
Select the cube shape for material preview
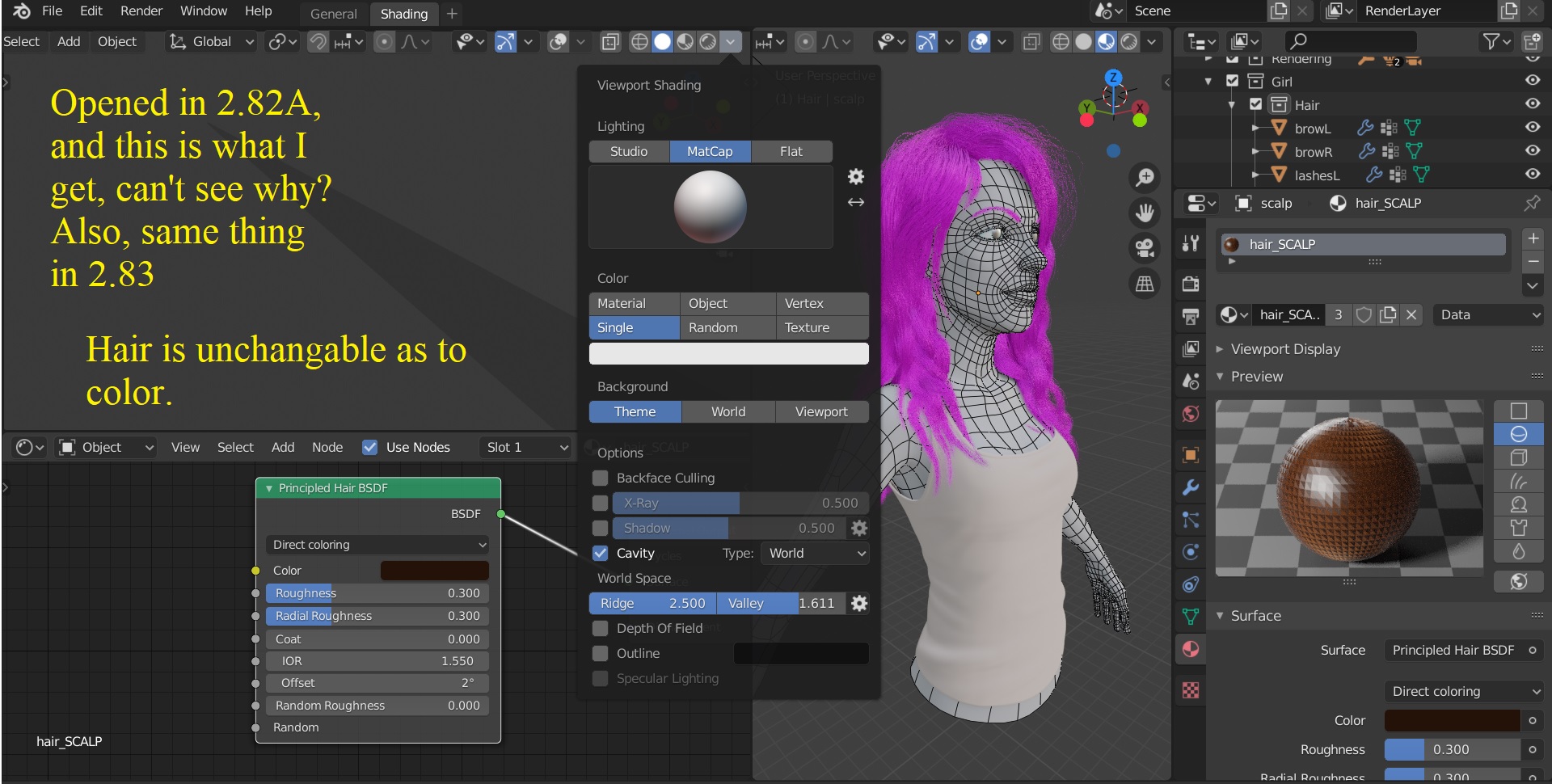1519,457
